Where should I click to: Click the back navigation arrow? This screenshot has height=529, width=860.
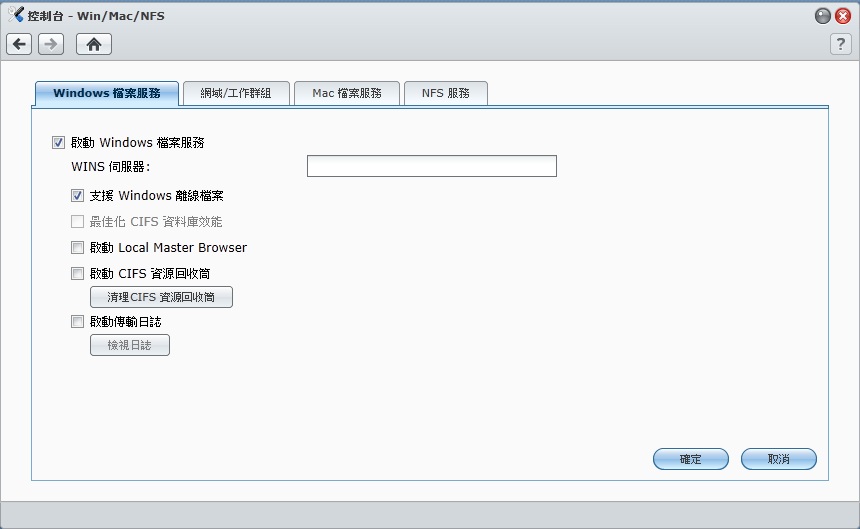(x=19, y=44)
